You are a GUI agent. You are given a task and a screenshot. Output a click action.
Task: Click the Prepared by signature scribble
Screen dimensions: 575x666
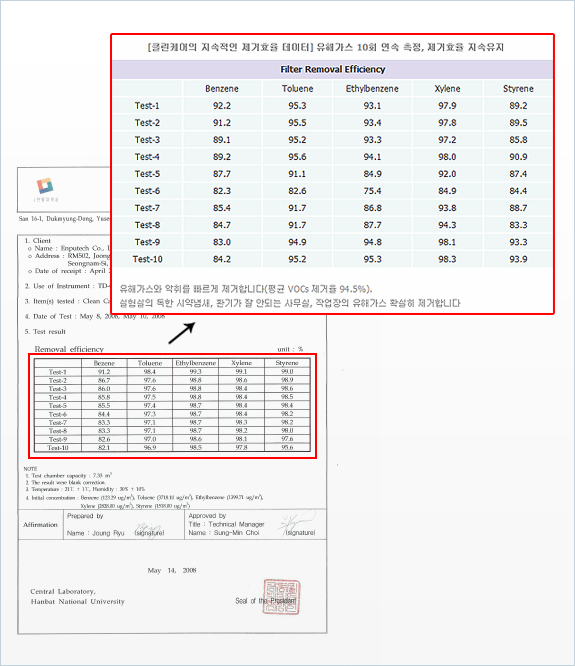pos(149,529)
